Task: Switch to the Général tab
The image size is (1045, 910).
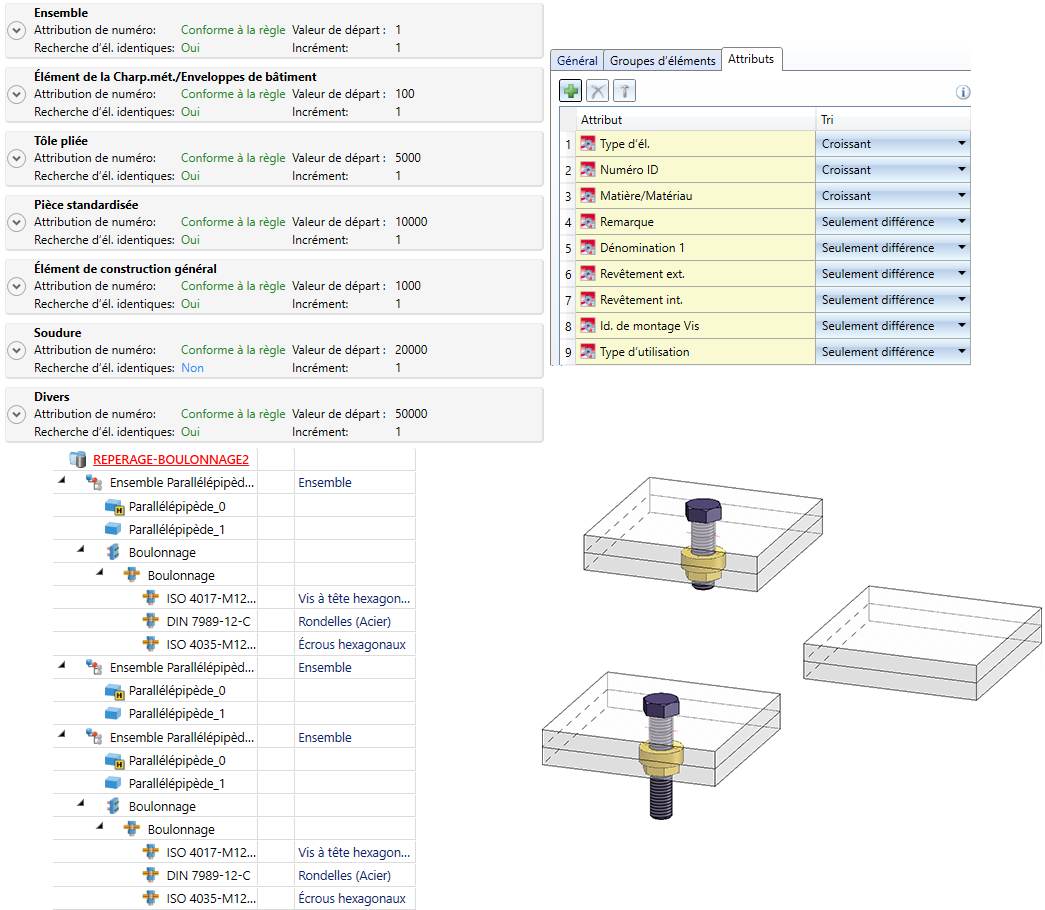Action: [x=577, y=61]
